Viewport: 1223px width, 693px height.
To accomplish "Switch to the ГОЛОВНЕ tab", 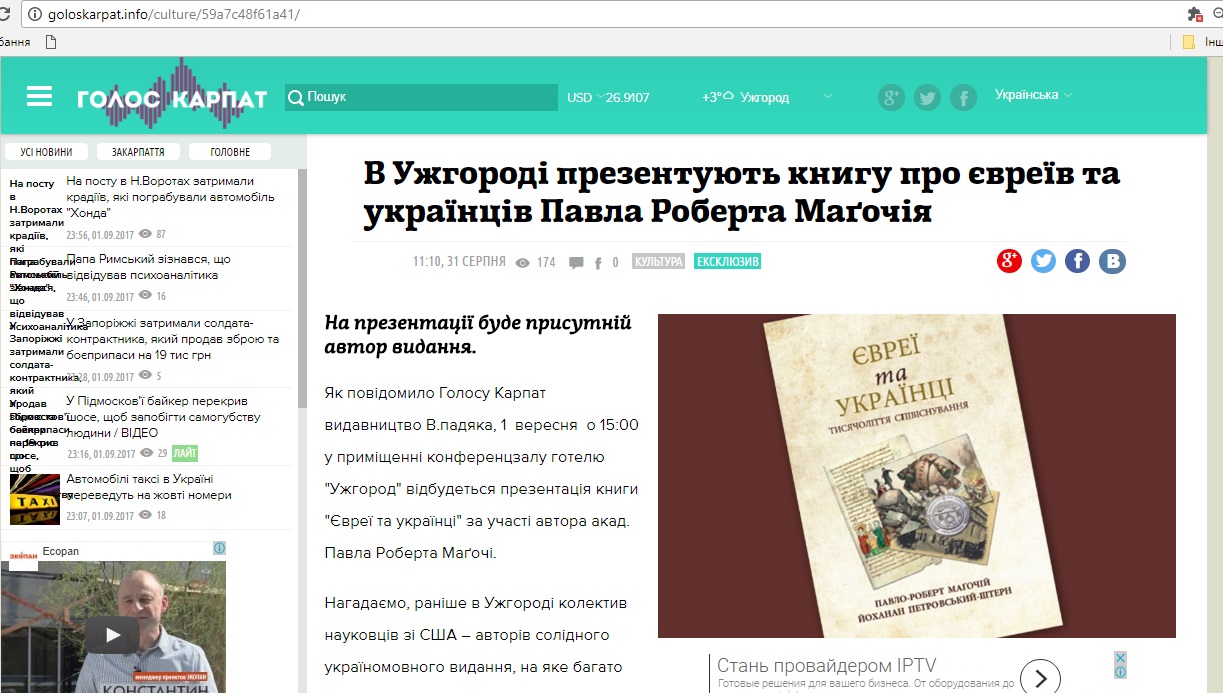I will tap(230, 152).
